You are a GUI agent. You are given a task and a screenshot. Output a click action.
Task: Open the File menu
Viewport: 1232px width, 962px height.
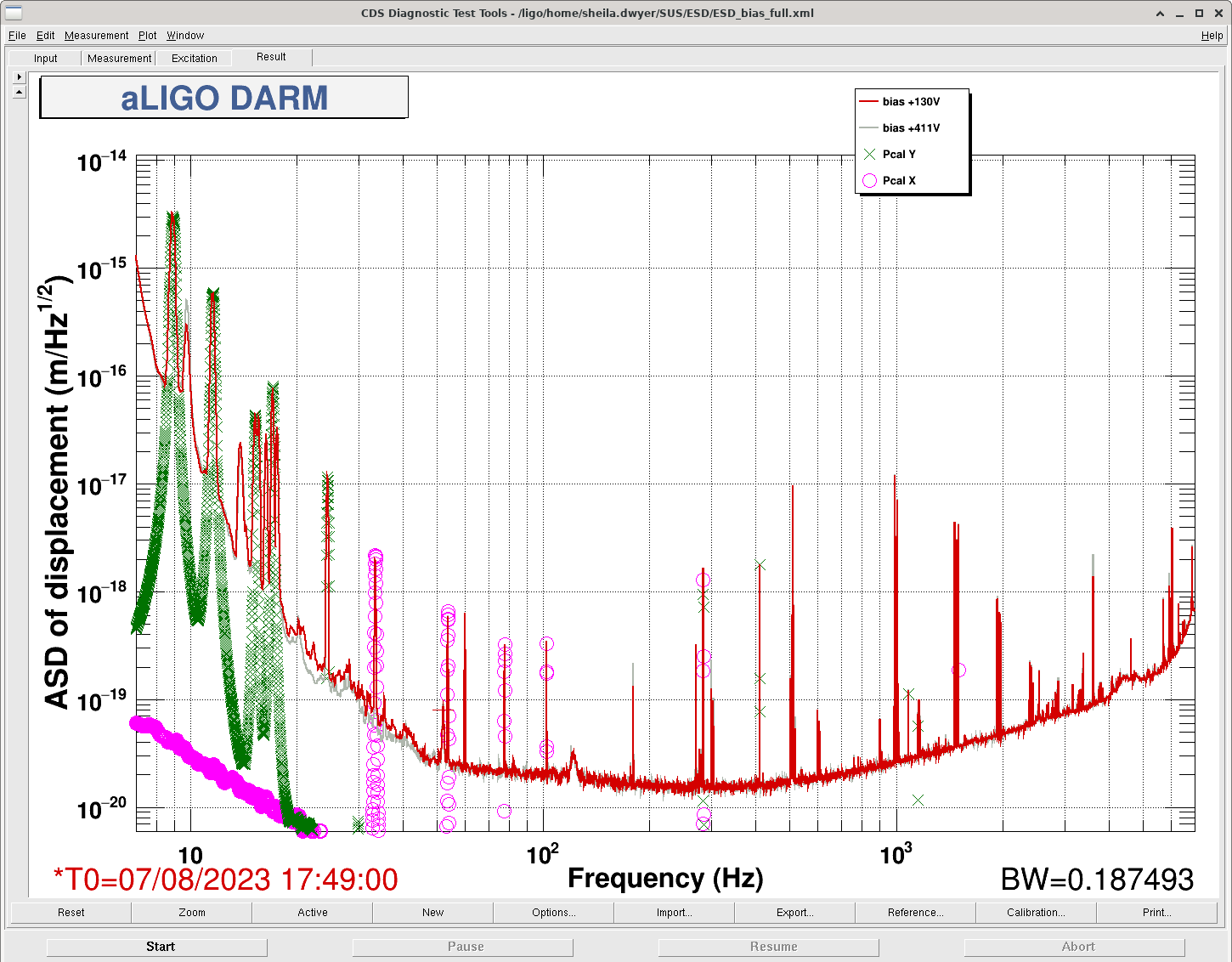click(x=17, y=36)
